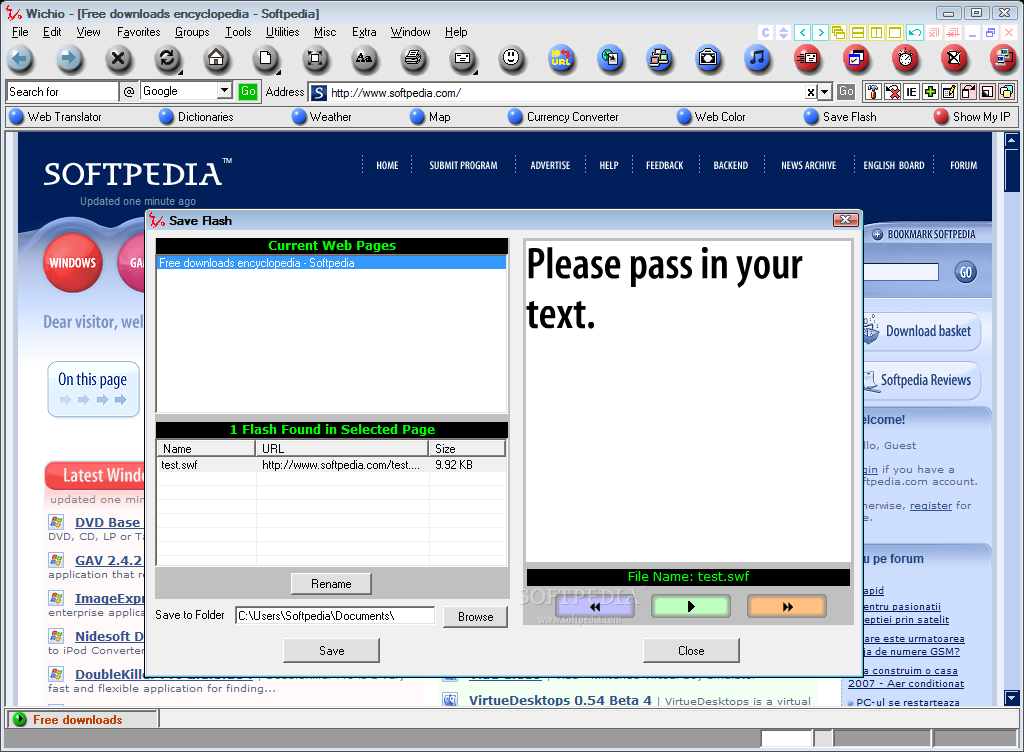1024x752 pixels.
Task: Click the Show My IP link
Action: click(x=972, y=117)
